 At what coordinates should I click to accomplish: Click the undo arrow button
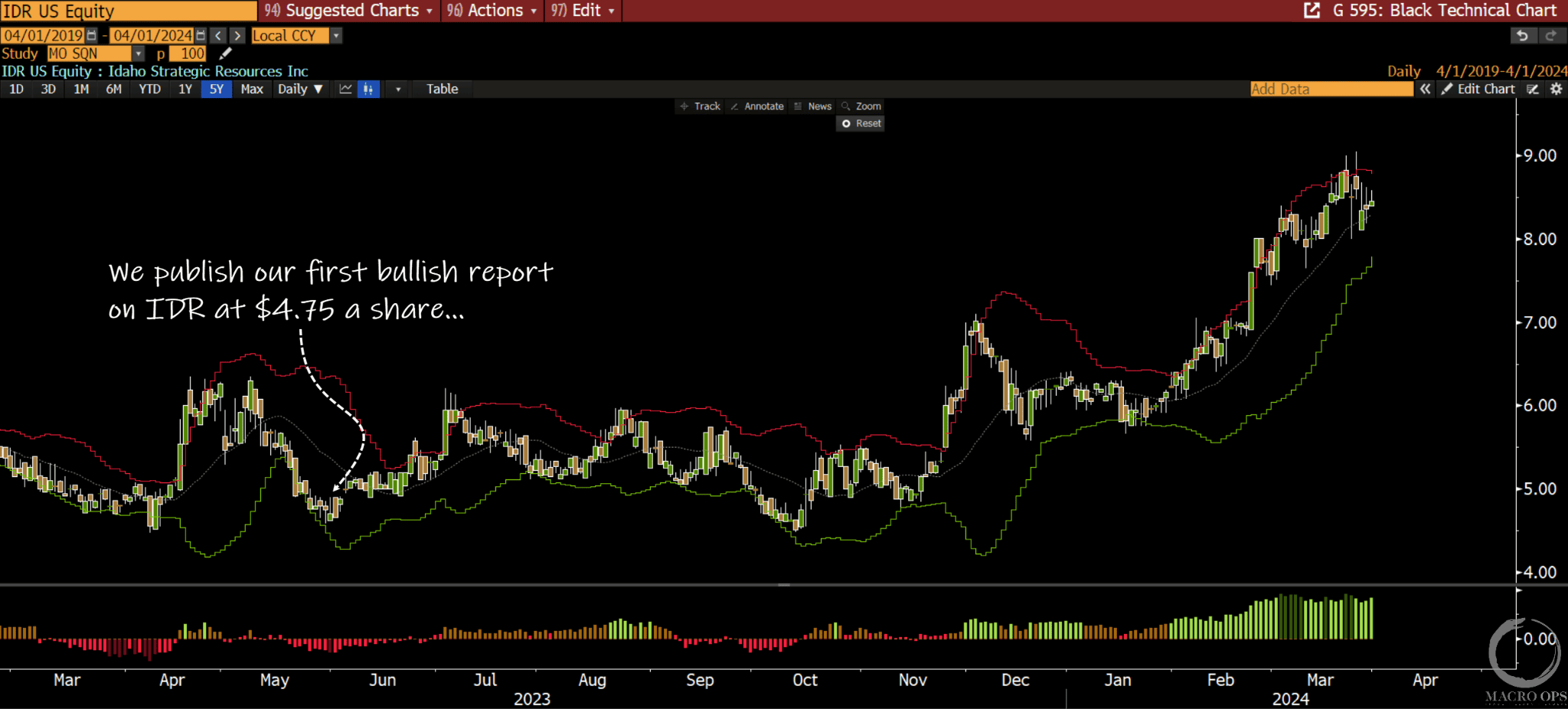[1522, 35]
